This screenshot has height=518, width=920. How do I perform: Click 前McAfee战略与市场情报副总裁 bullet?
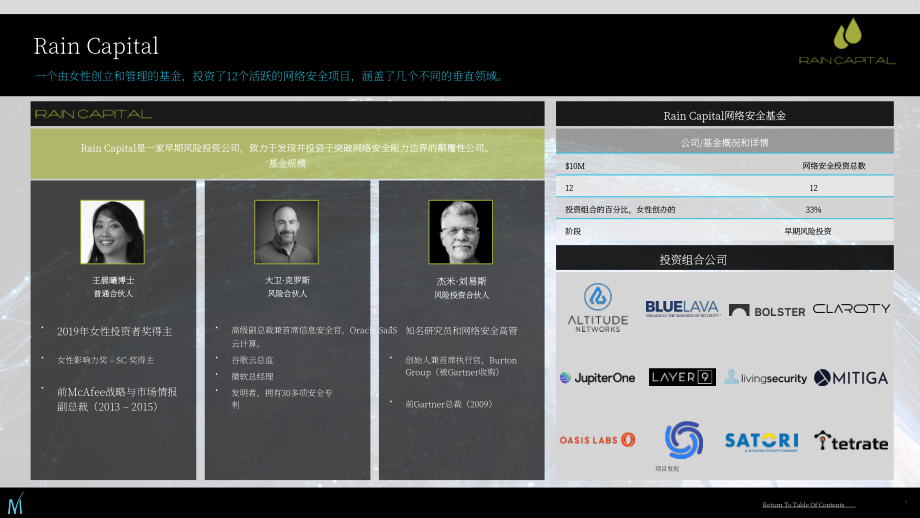pos(117,399)
